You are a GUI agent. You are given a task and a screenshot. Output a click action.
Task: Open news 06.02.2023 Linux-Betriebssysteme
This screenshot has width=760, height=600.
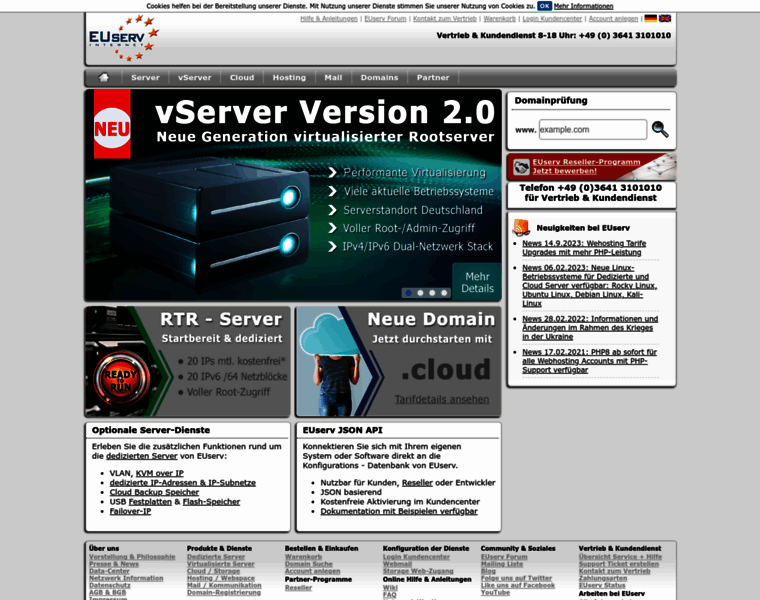[589, 285]
